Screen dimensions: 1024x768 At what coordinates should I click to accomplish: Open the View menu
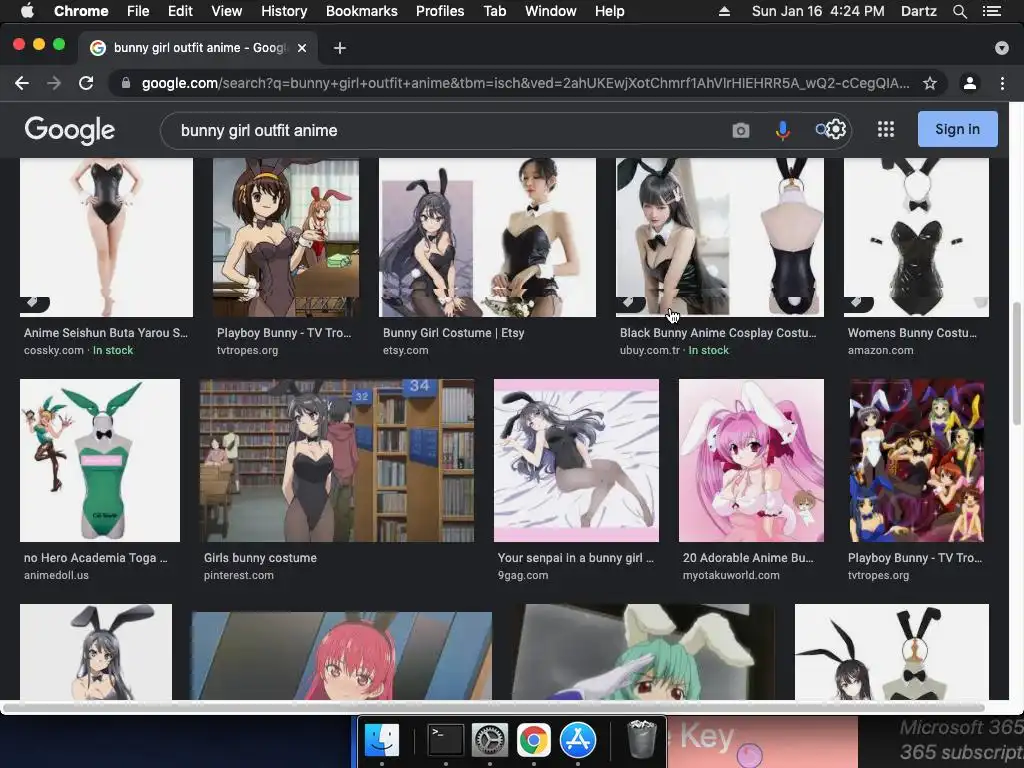pos(227,11)
